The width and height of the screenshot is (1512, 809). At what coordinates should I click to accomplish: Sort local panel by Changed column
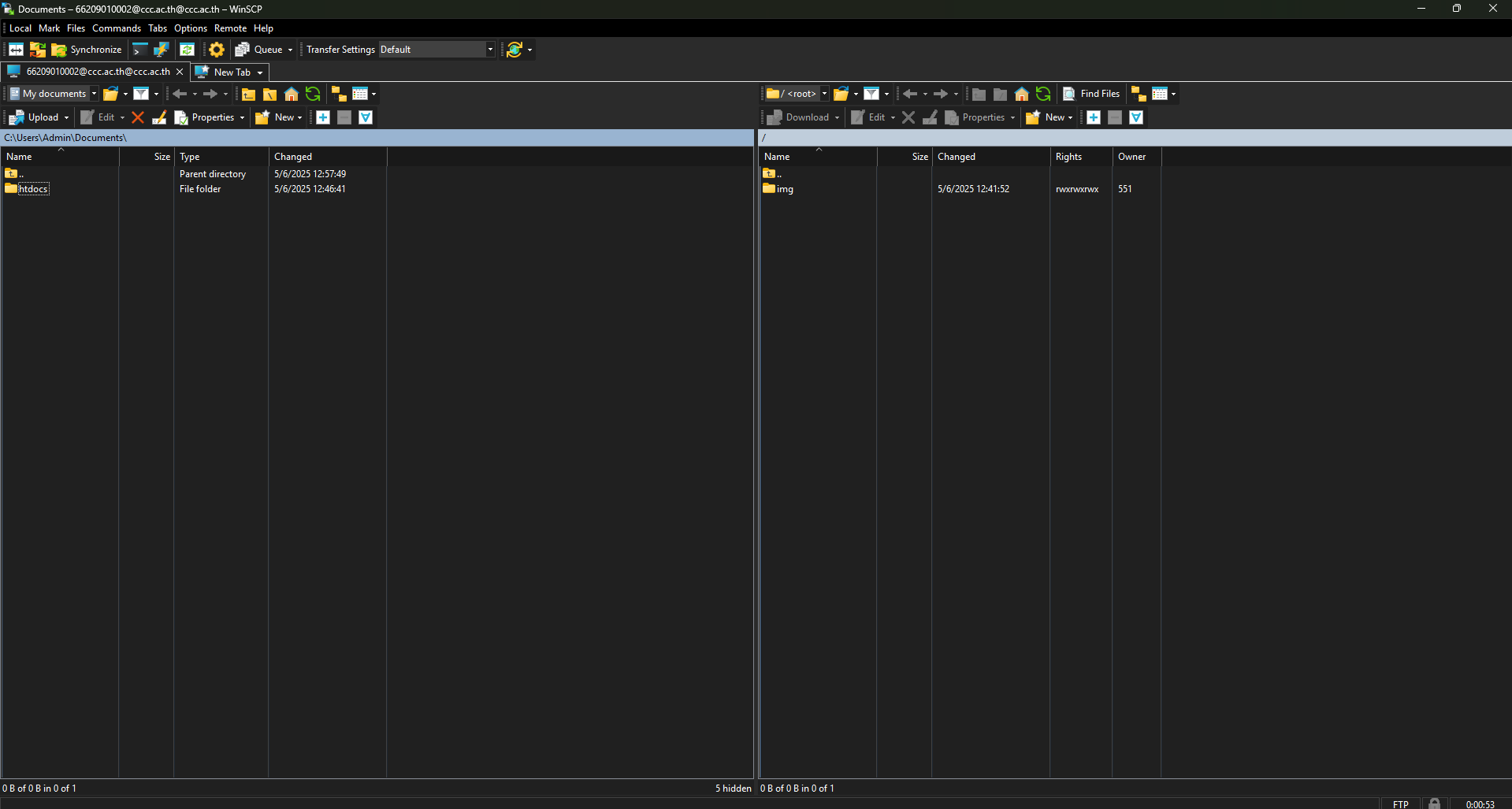click(327, 157)
